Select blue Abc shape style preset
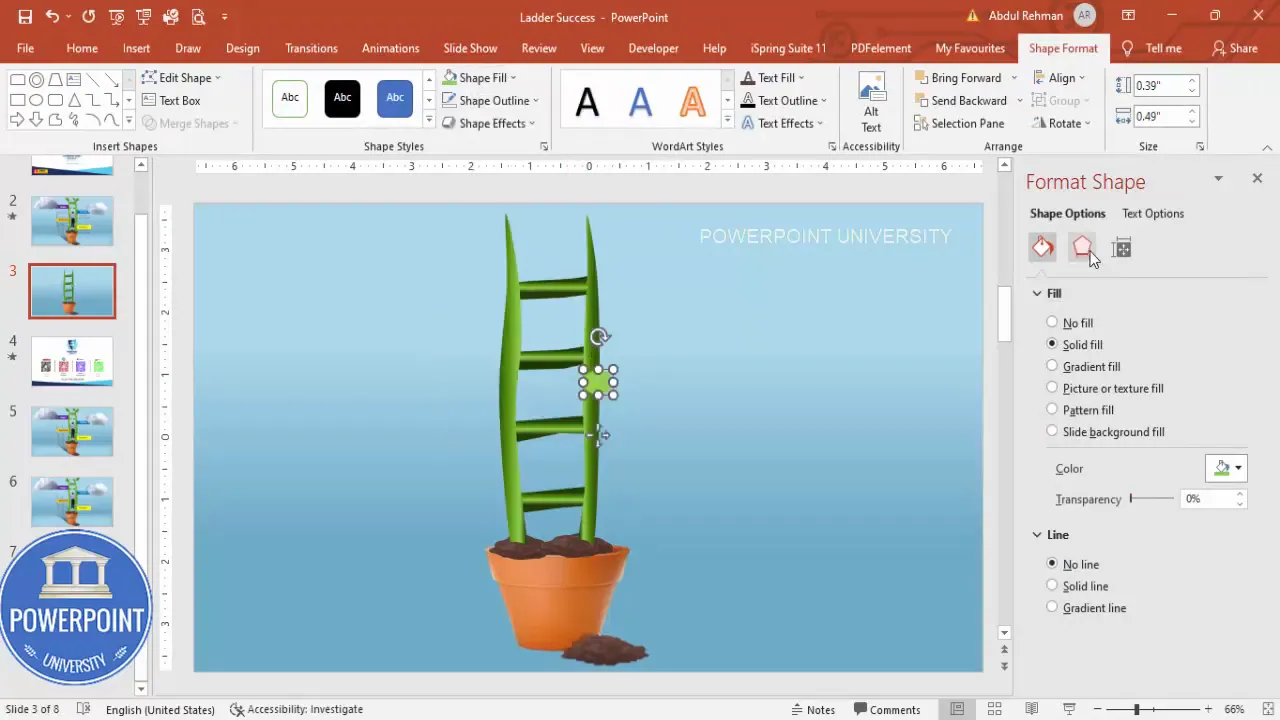Image resolution: width=1280 pixels, height=720 pixels. 395,98
